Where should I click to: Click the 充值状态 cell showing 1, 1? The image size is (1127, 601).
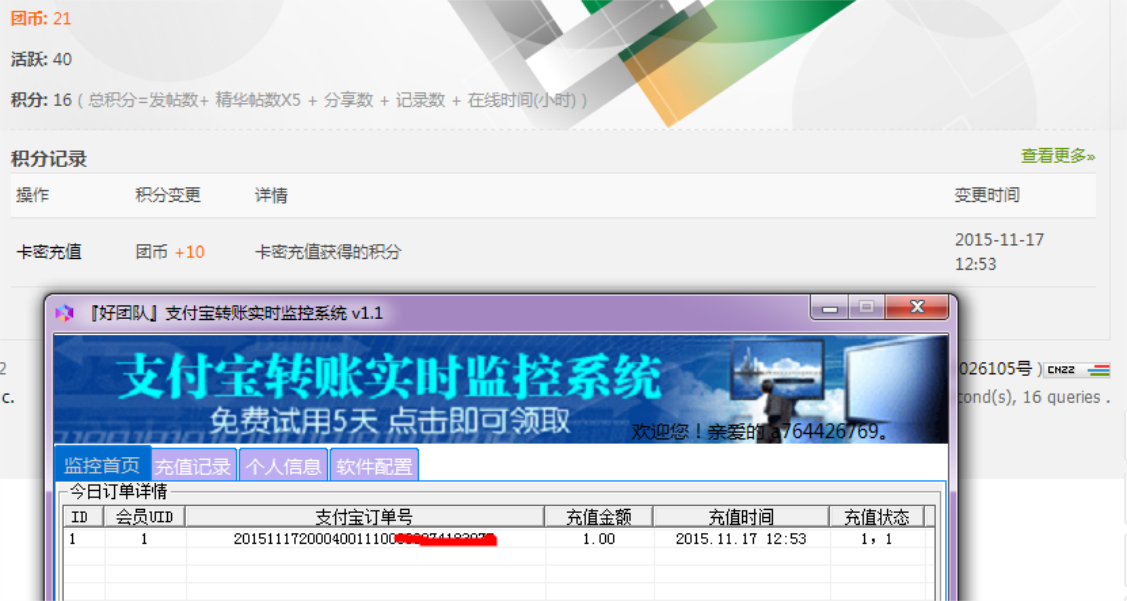[876, 538]
